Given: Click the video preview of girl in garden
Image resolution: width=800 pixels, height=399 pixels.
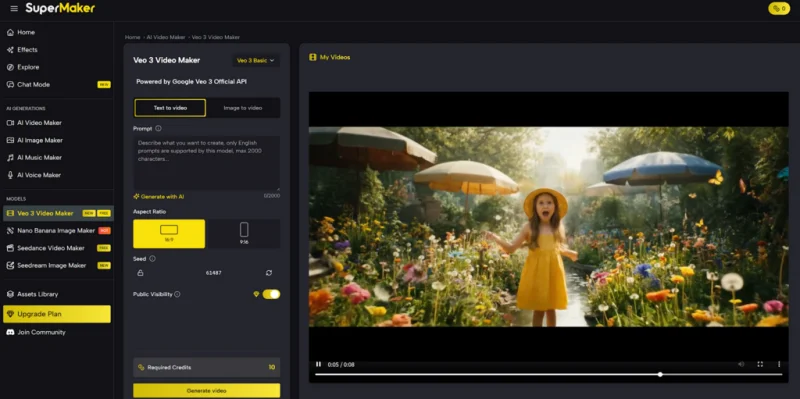Looking at the screenshot, I should coord(548,227).
